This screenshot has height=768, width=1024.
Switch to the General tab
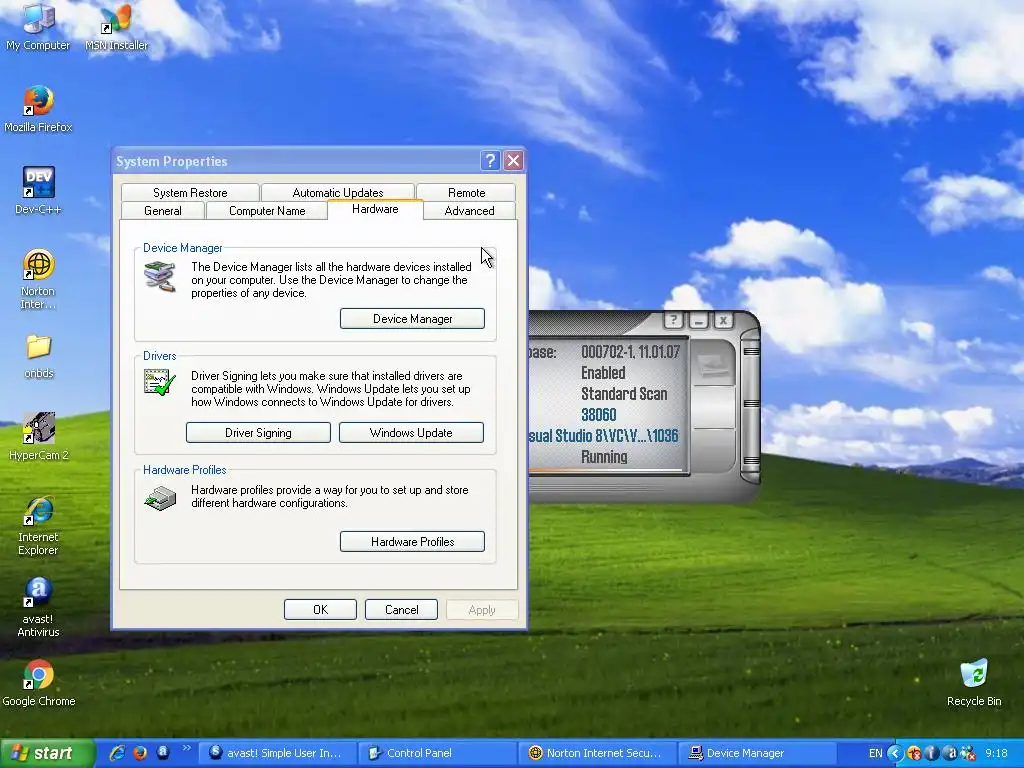(163, 210)
